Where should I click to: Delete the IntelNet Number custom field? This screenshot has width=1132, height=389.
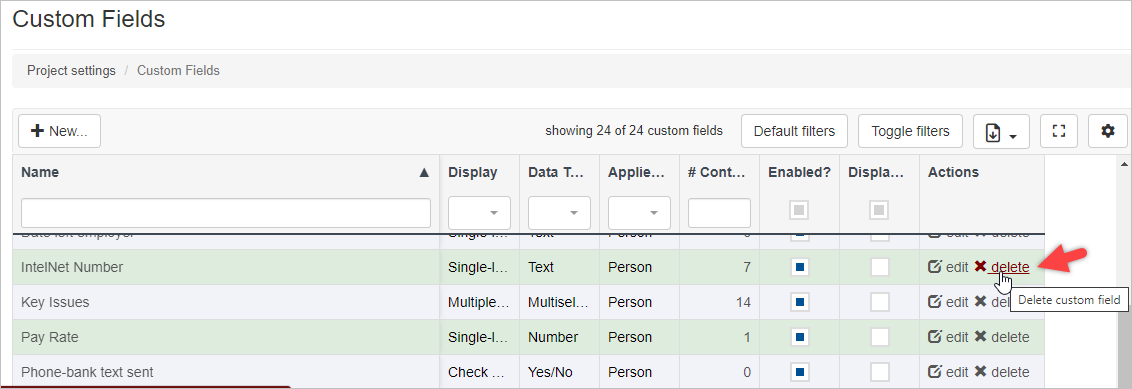(x=1002, y=267)
